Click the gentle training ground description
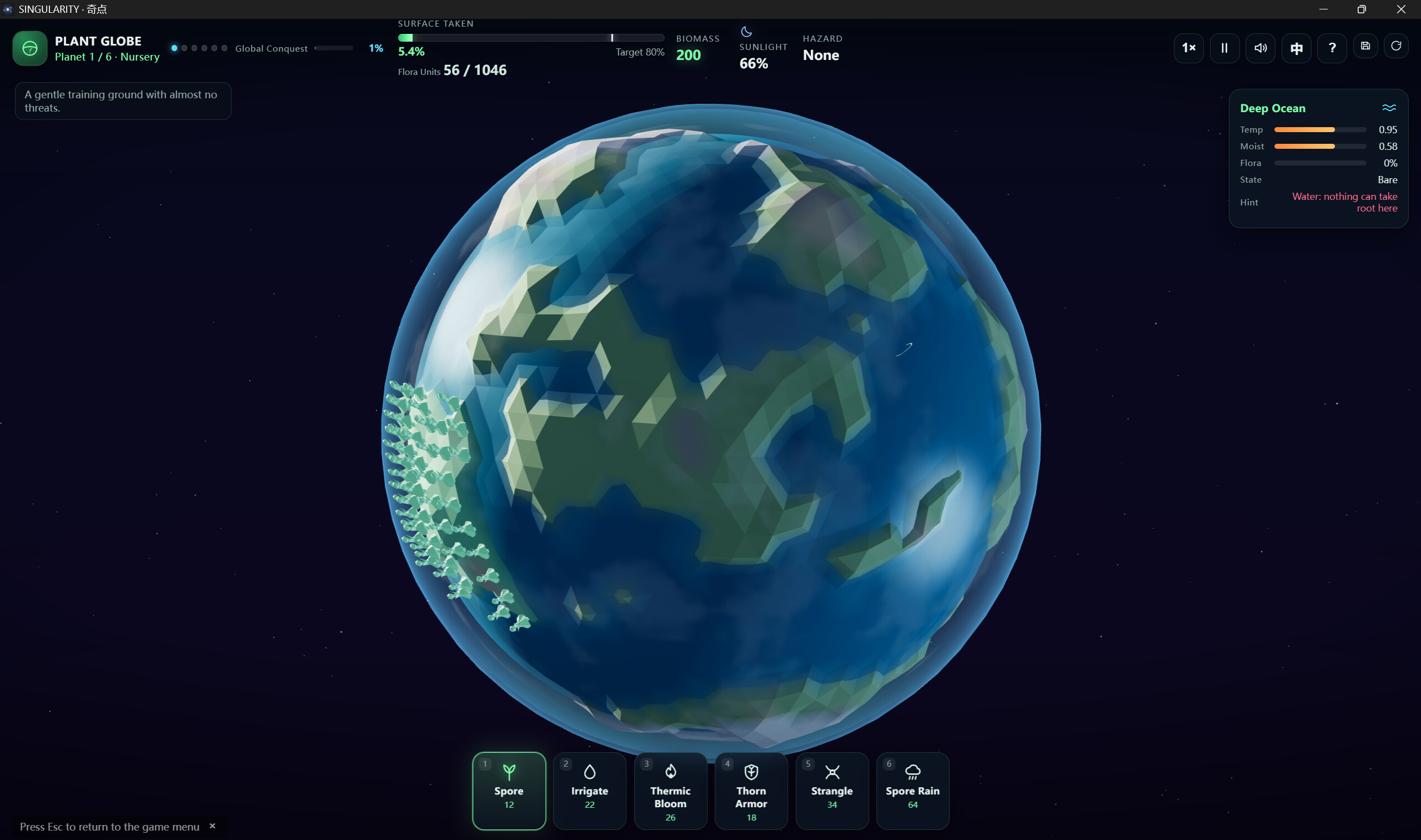 pos(123,100)
